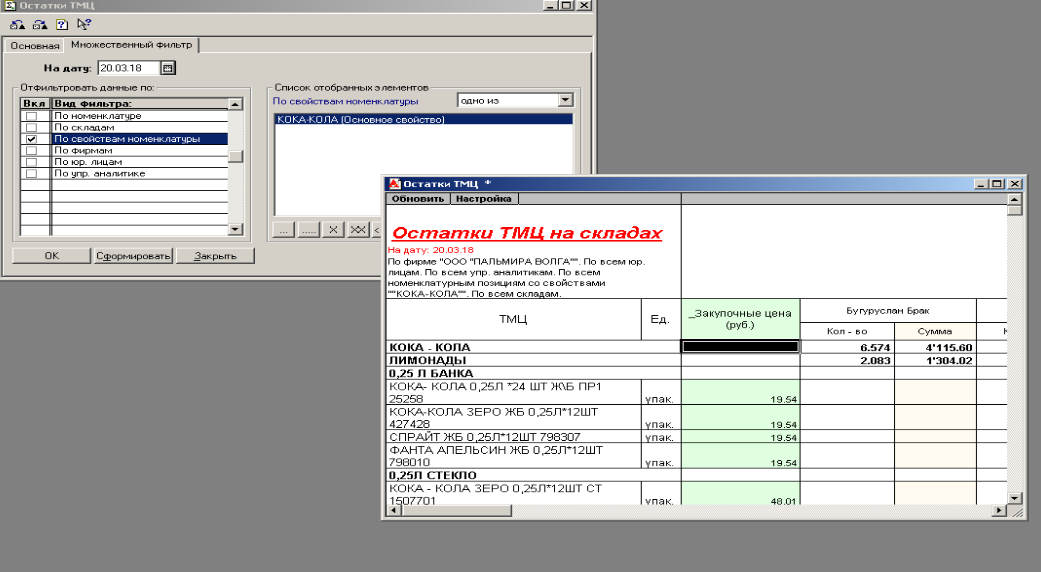Click the 'СПРАЙТ ЖБ 0,25Л*12ШТ 798307' row

point(514,437)
